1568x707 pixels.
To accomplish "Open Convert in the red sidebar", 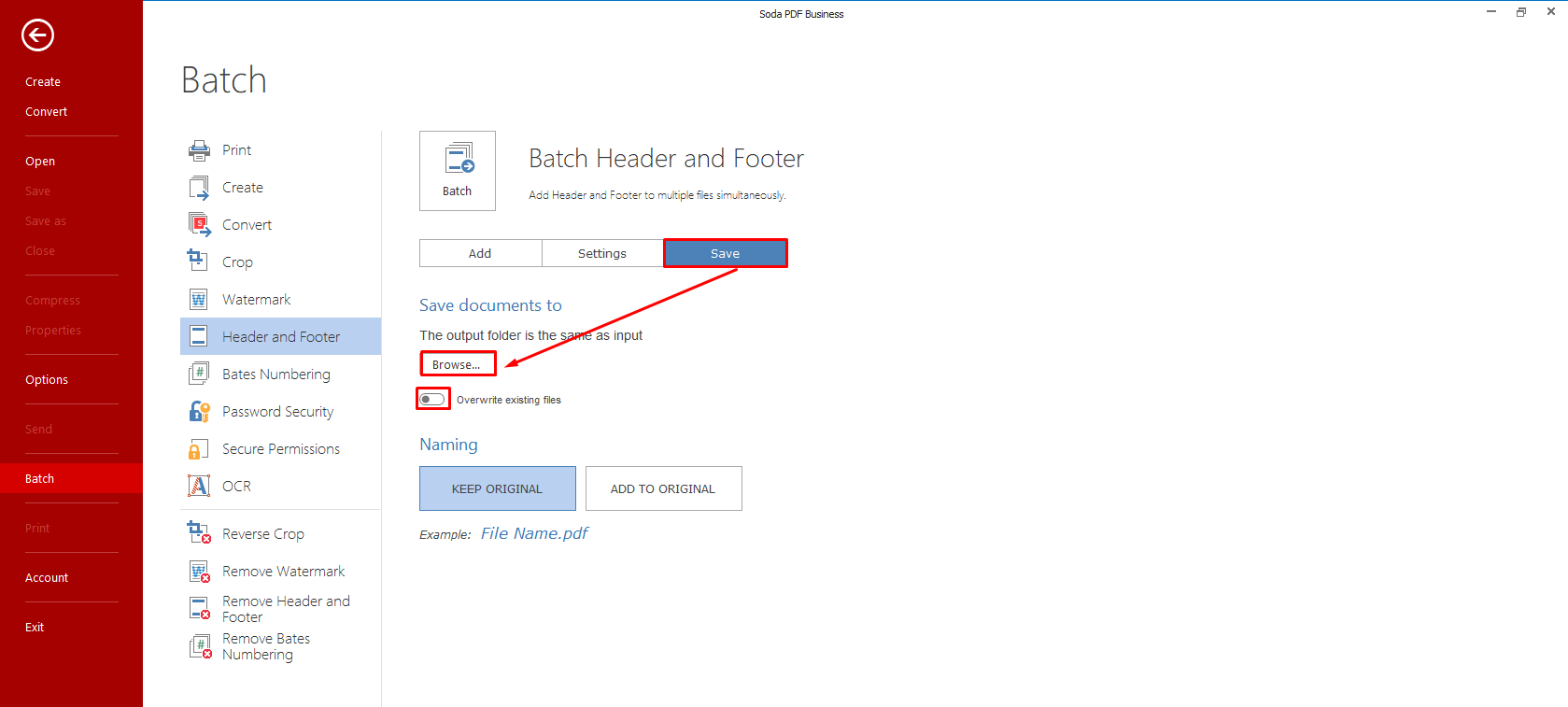I will pyautogui.click(x=46, y=112).
